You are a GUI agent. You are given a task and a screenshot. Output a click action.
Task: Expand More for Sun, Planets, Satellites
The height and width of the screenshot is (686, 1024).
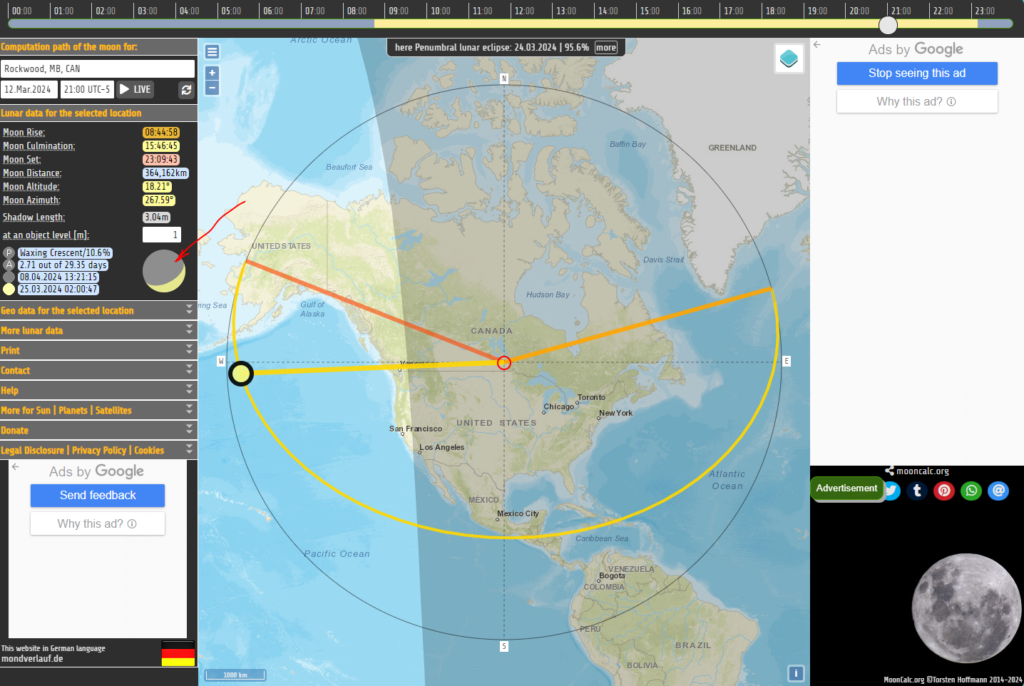[x=99, y=410]
